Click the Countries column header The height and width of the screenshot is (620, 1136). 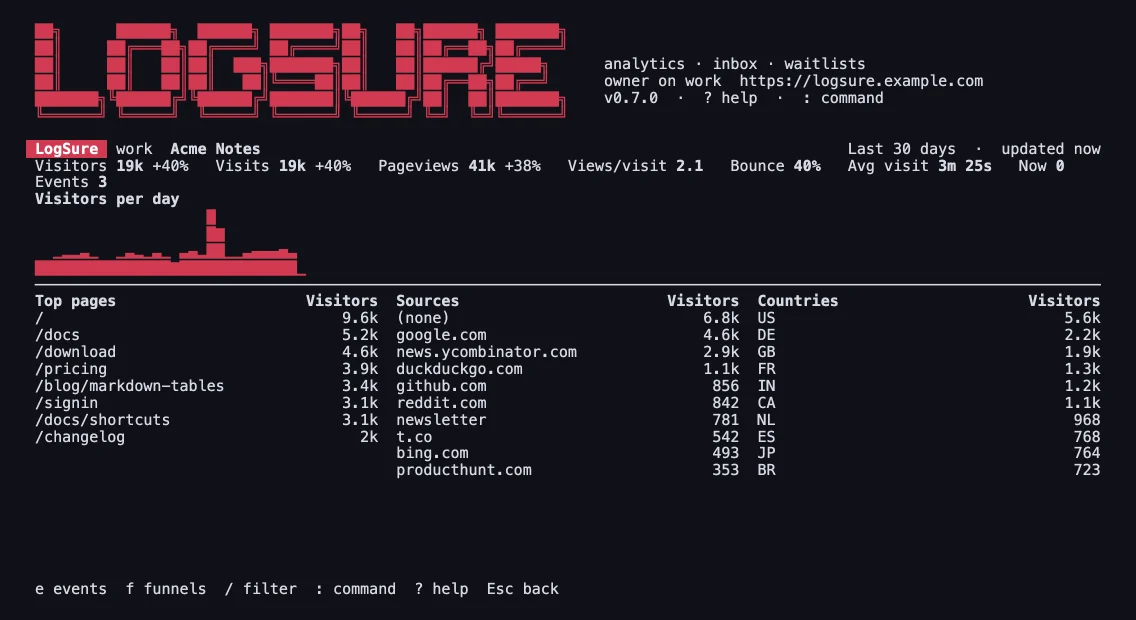798,301
